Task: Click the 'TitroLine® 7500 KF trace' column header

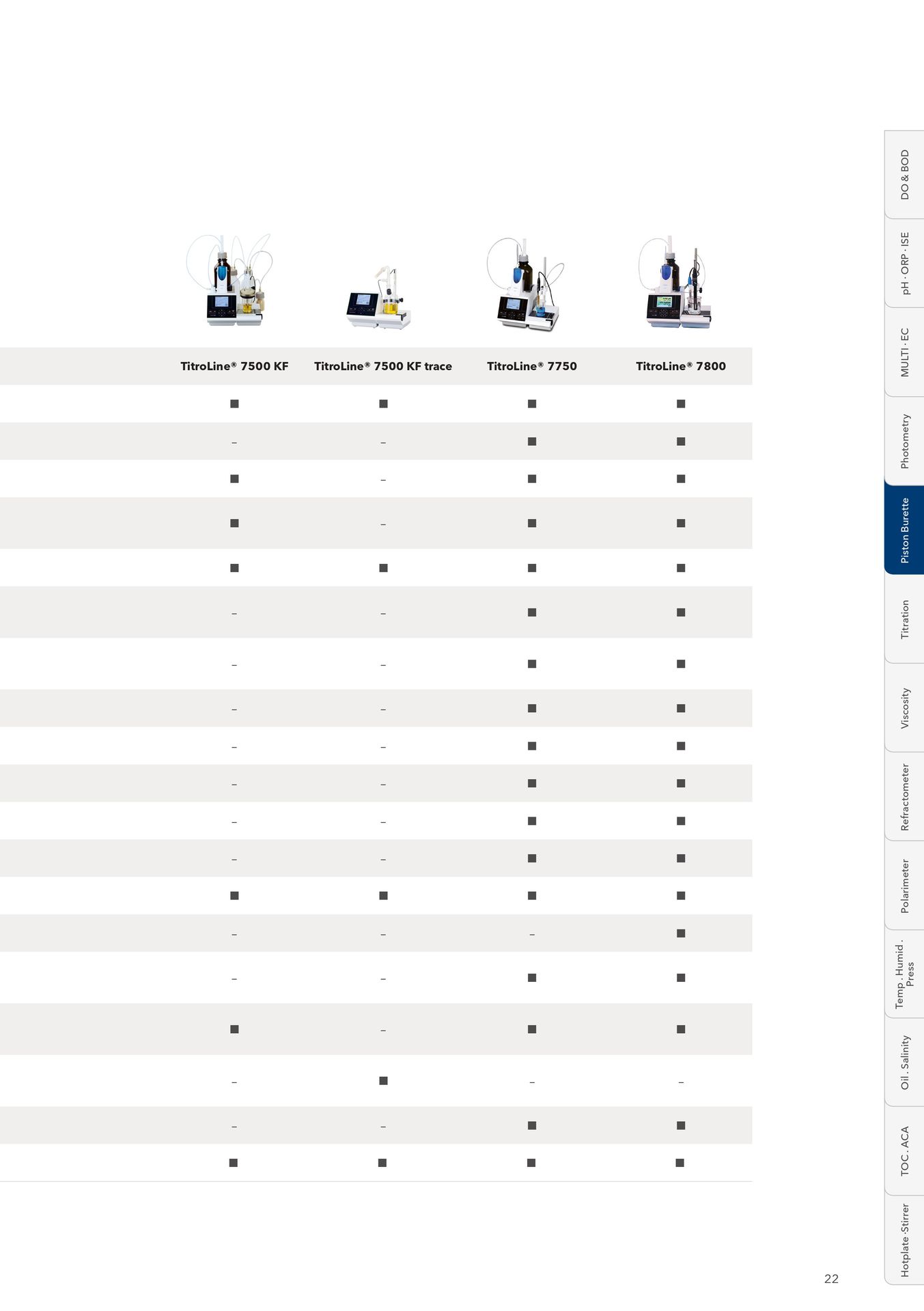Action: click(383, 366)
